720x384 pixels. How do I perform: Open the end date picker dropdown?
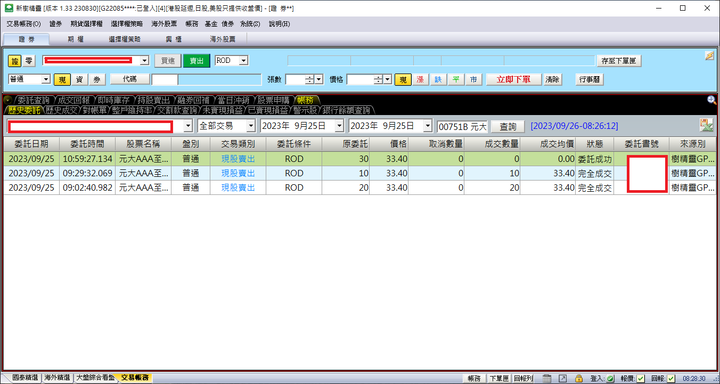click(x=428, y=126)
